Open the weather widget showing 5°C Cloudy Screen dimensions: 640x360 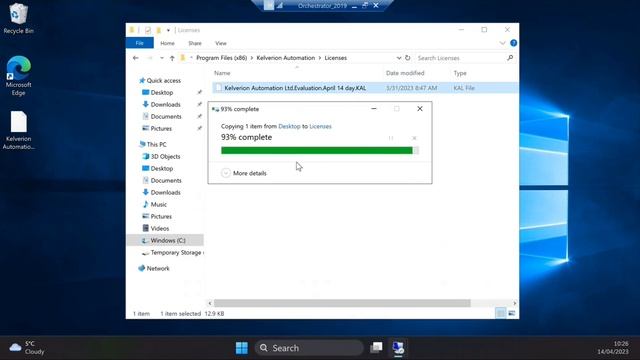[27, 348]
